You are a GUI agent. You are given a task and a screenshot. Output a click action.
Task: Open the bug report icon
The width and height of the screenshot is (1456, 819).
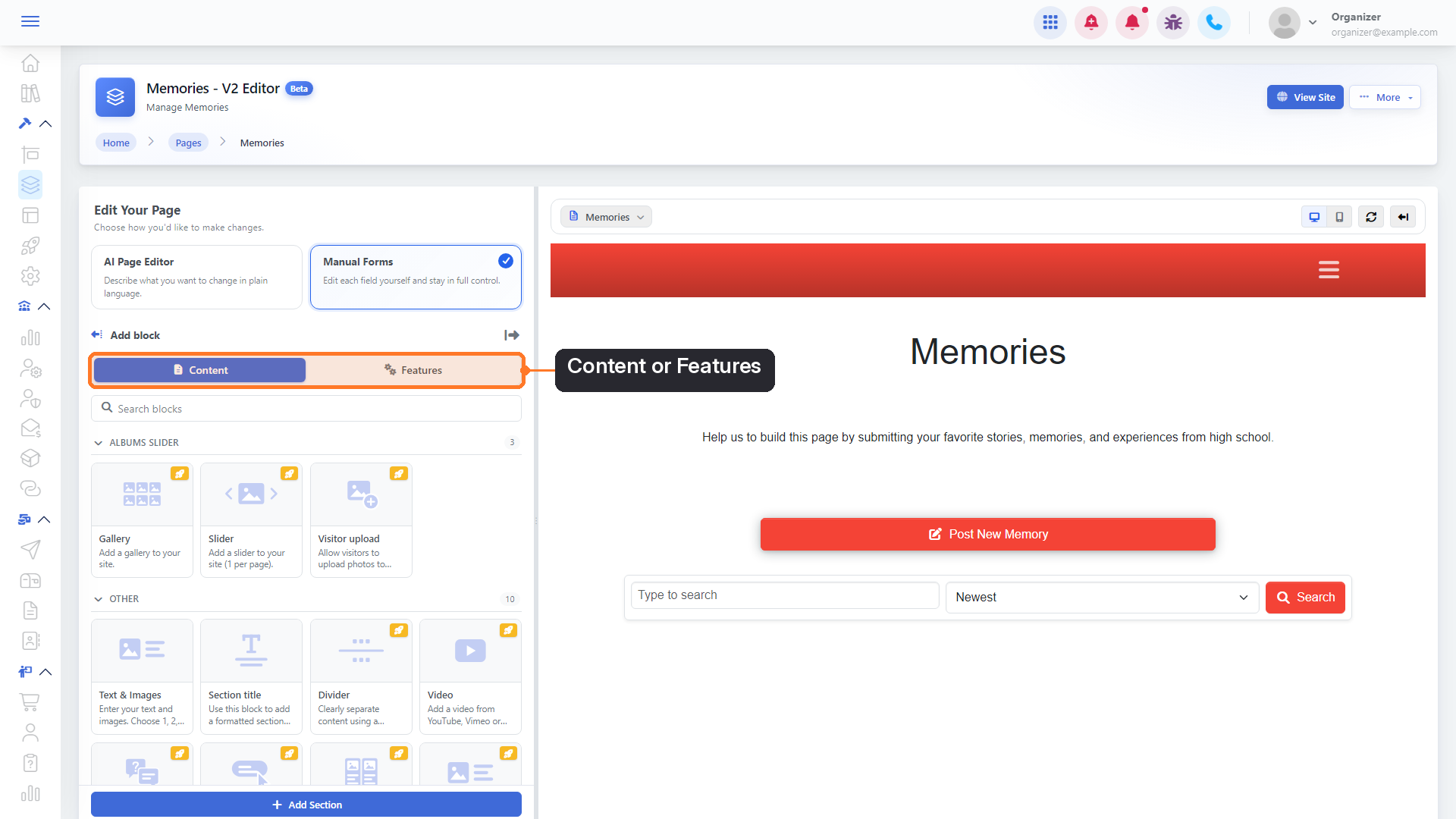tap(1173, 23)
